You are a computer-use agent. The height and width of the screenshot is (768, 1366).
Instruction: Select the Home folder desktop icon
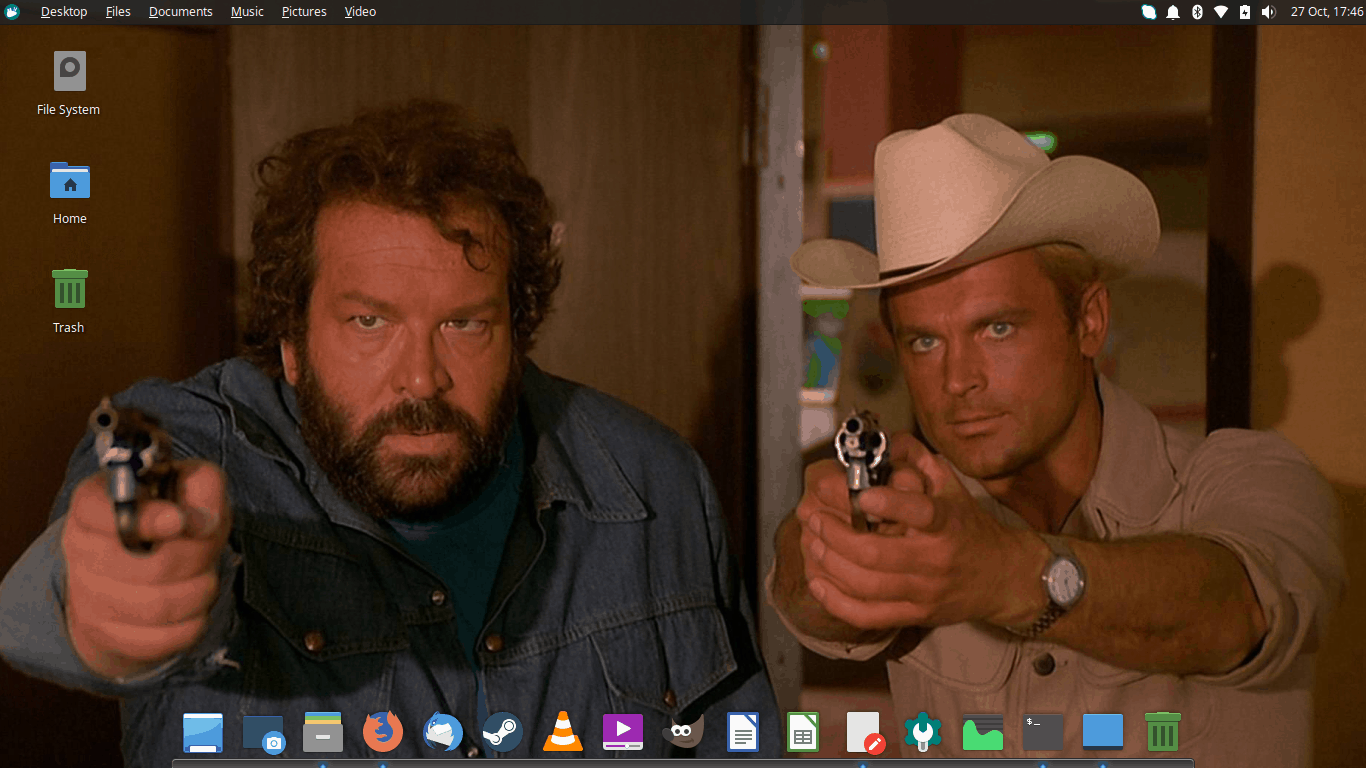(69, 181)
